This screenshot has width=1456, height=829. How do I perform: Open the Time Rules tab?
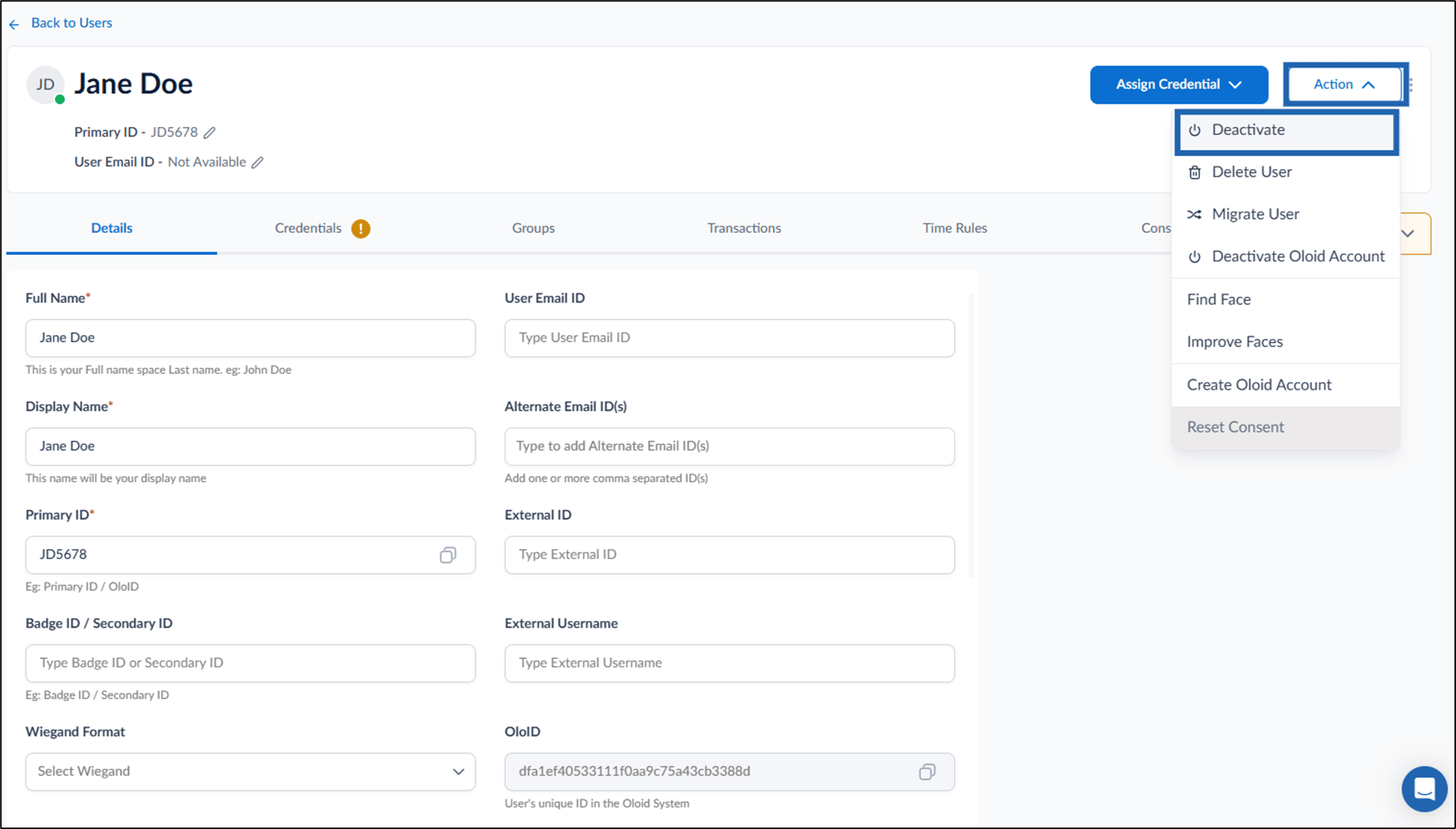[x=955, y=228]
